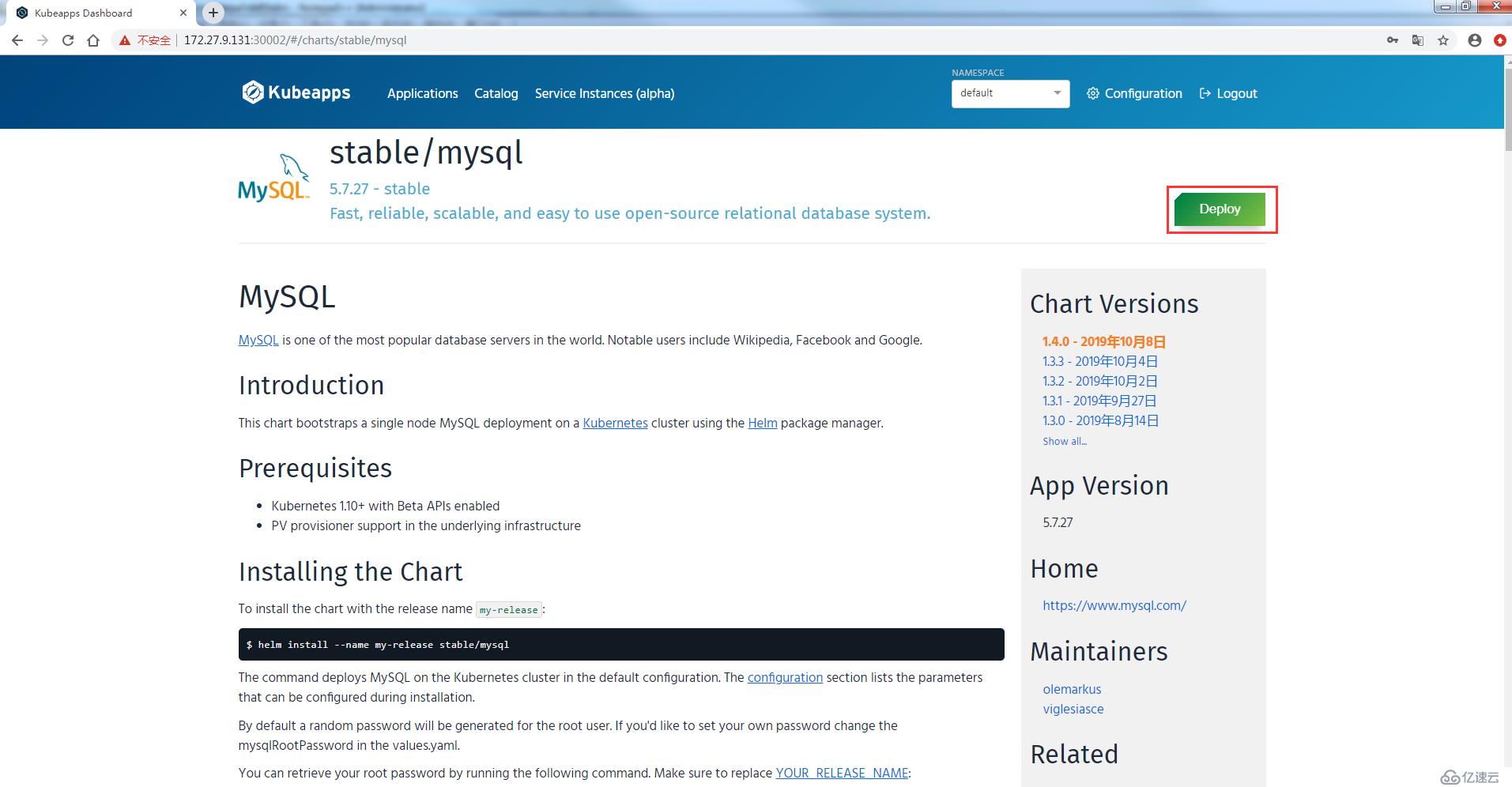
Task: Click the Kubeapps logo in the header
Action: click(296, 92)
